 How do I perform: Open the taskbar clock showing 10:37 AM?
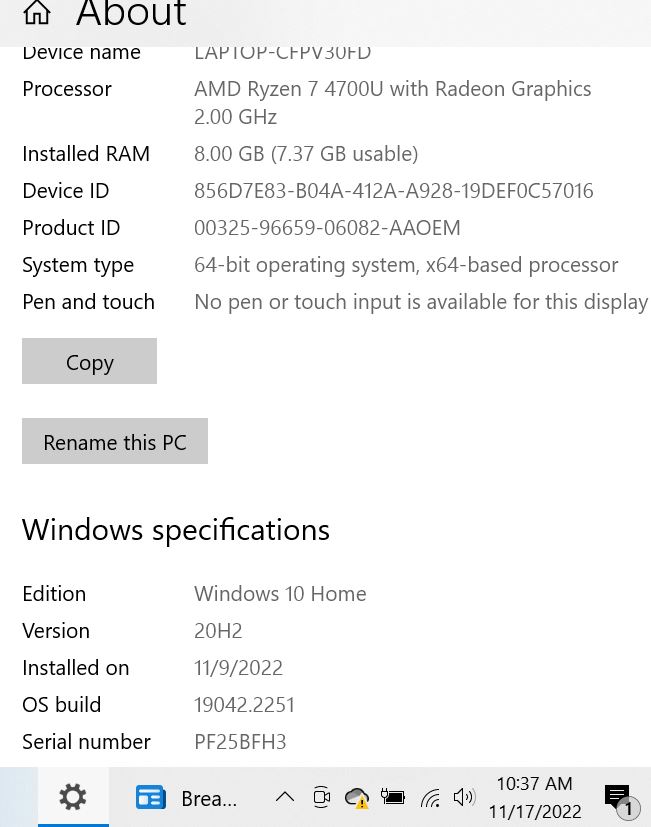pos(534,797)
